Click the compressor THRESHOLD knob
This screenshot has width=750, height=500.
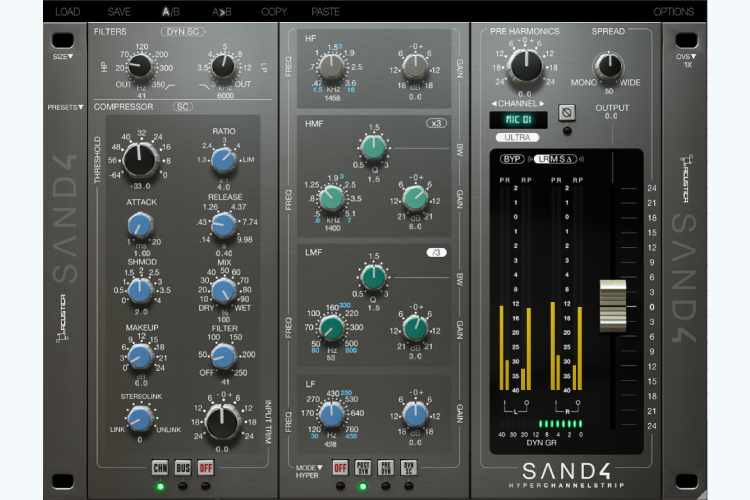tap(140, 159)
